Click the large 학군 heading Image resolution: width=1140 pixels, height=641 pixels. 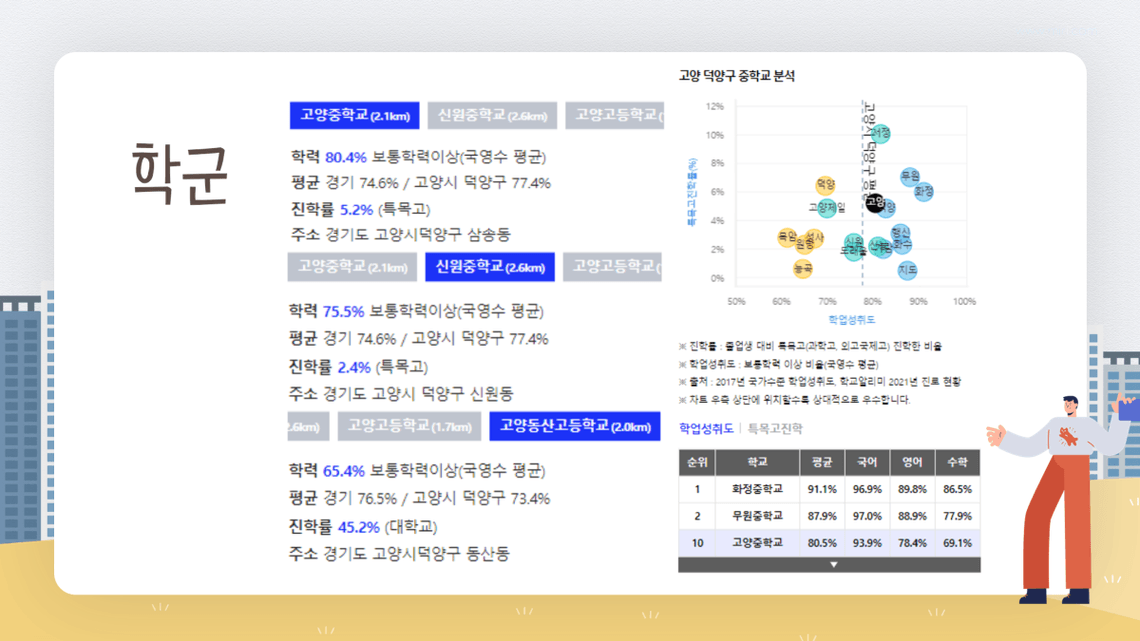pos(180,173)
